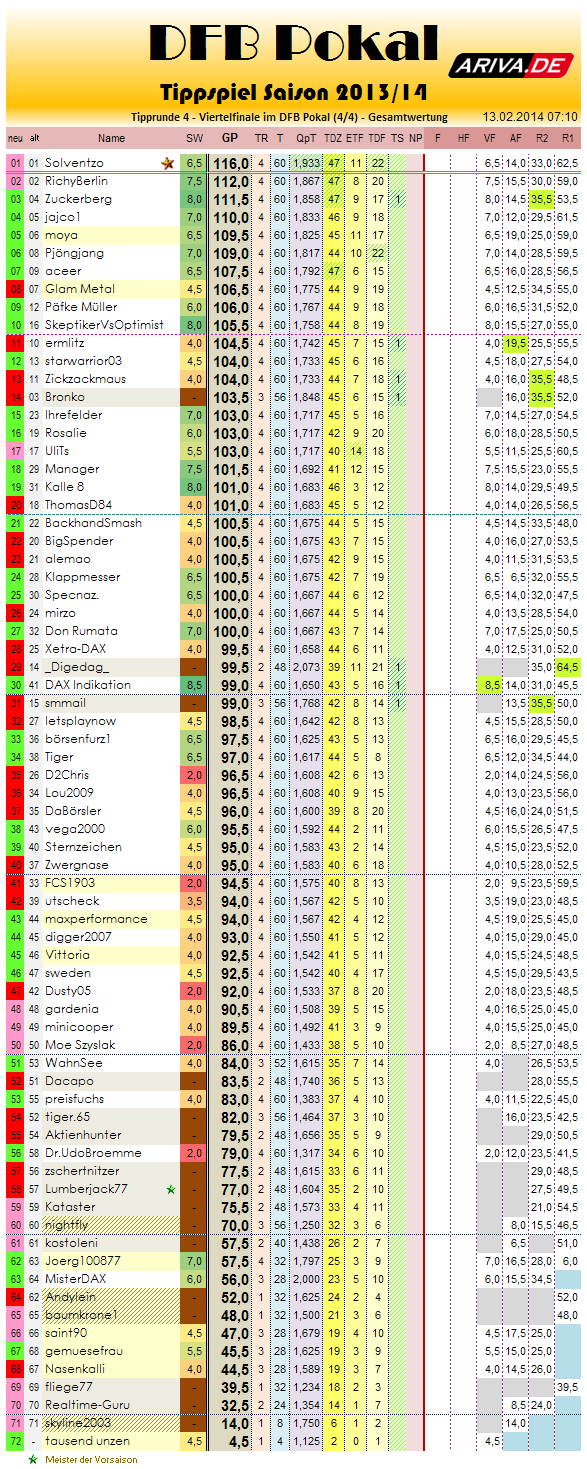
Task: Click the 'R2' column header
Action: point(542,138)
